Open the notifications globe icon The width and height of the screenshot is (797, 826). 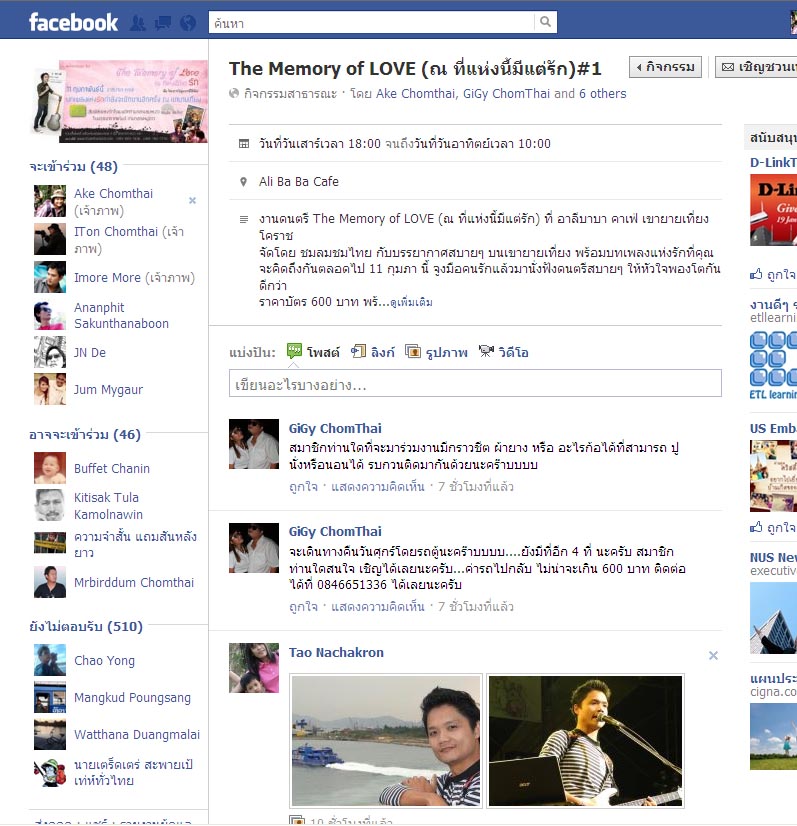(188, 23)
